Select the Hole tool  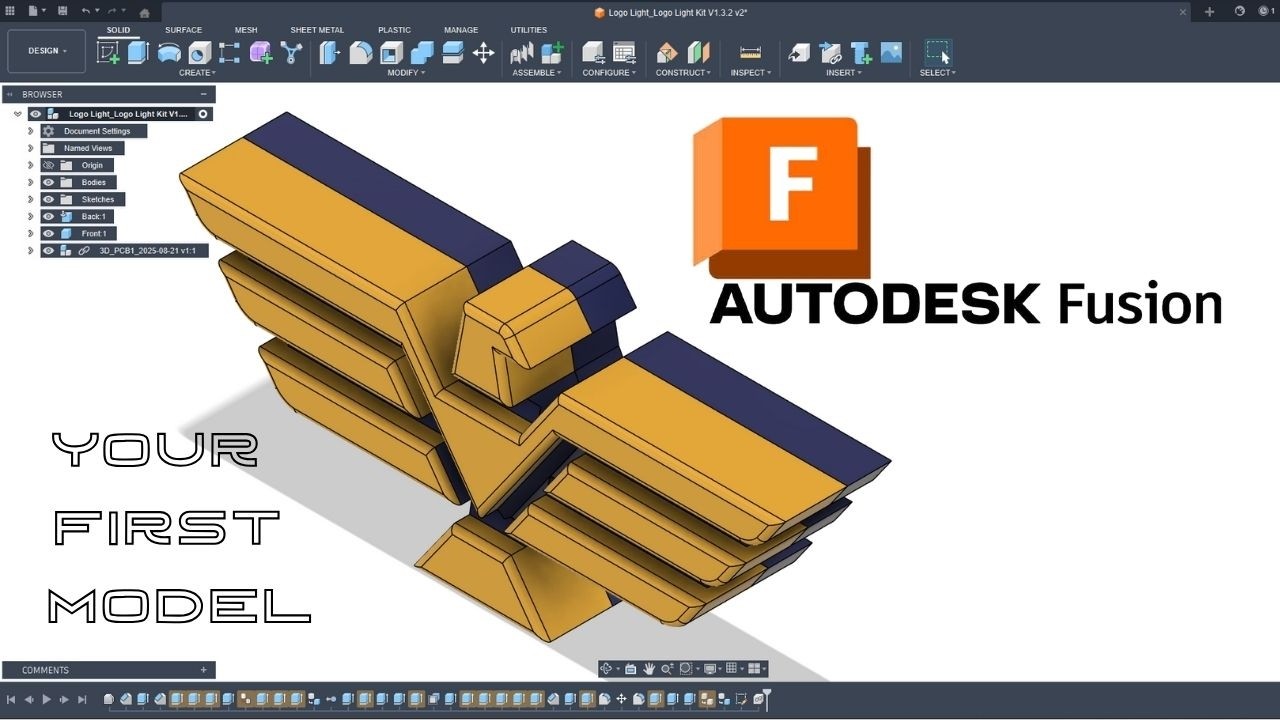200,52
